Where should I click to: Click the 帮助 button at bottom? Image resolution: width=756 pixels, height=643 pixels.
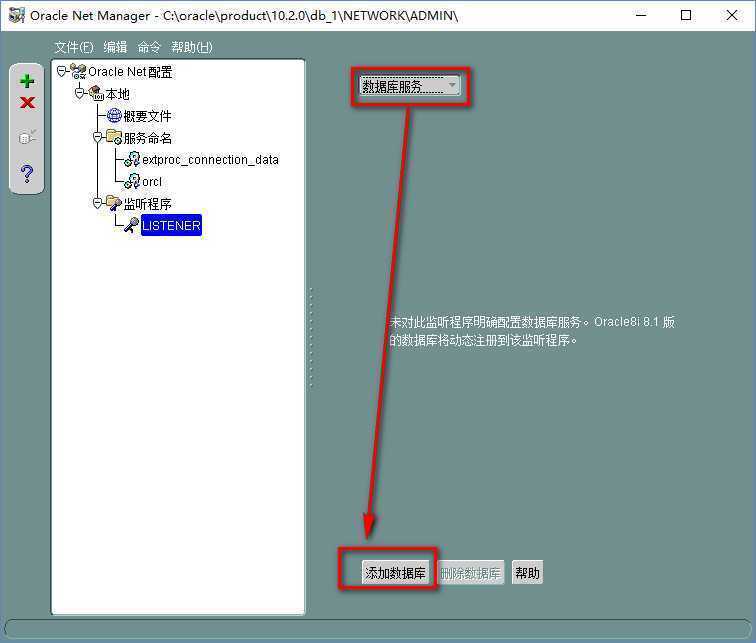coord(527,573)
